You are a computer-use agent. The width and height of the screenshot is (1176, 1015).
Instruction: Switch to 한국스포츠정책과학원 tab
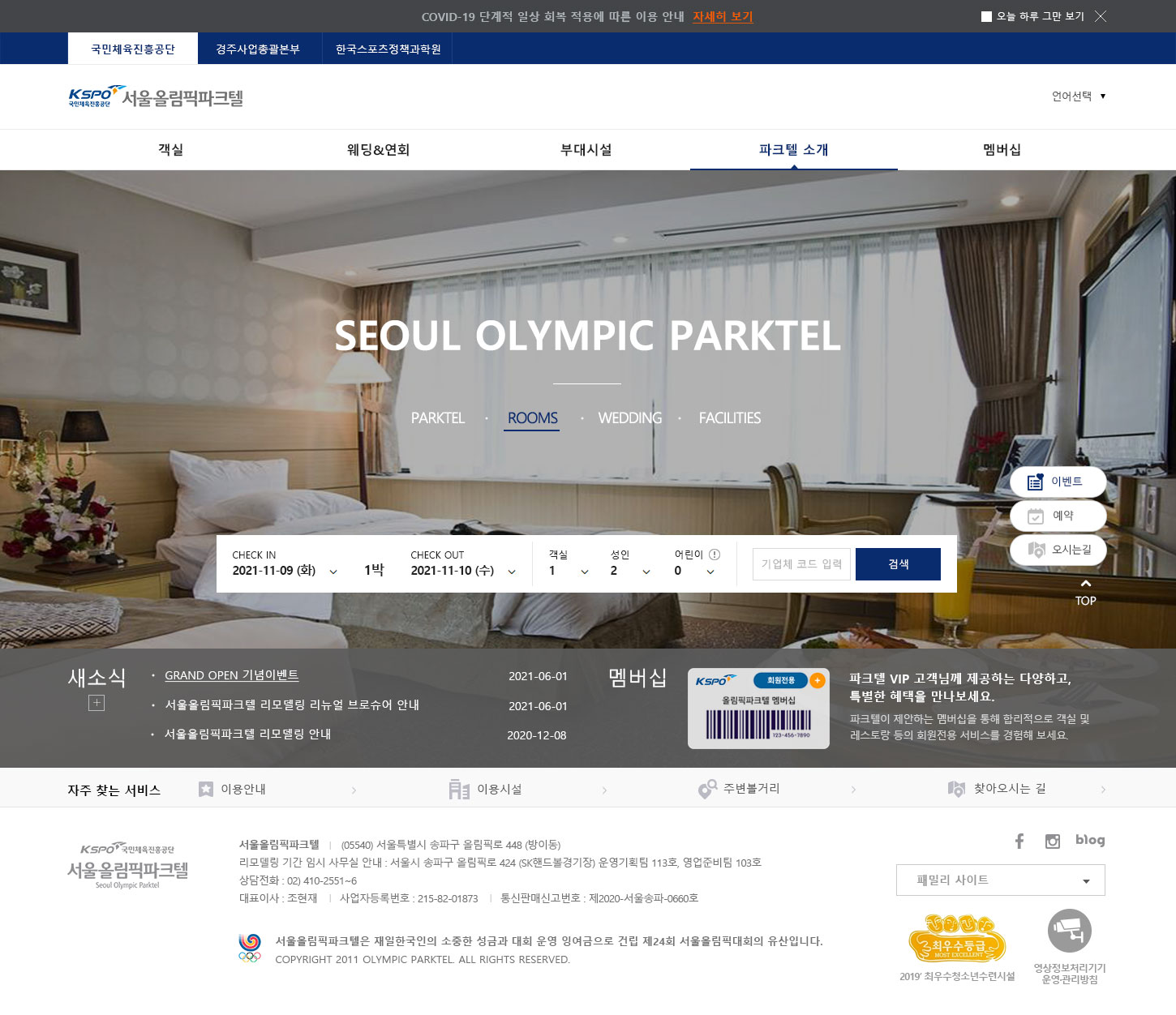[x=388, y=49]
